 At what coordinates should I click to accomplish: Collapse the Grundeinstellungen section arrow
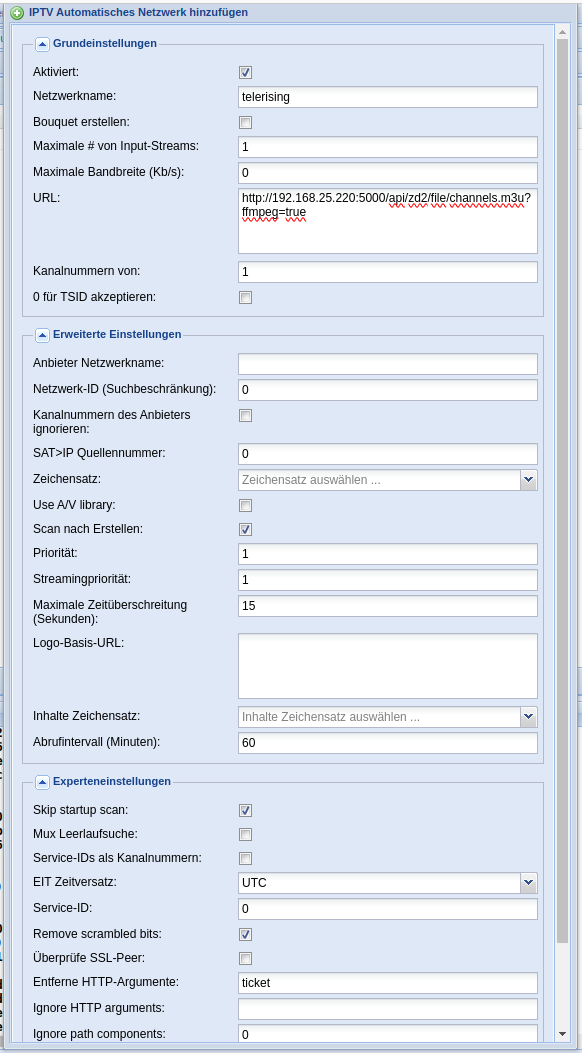[x=42, y=44]
